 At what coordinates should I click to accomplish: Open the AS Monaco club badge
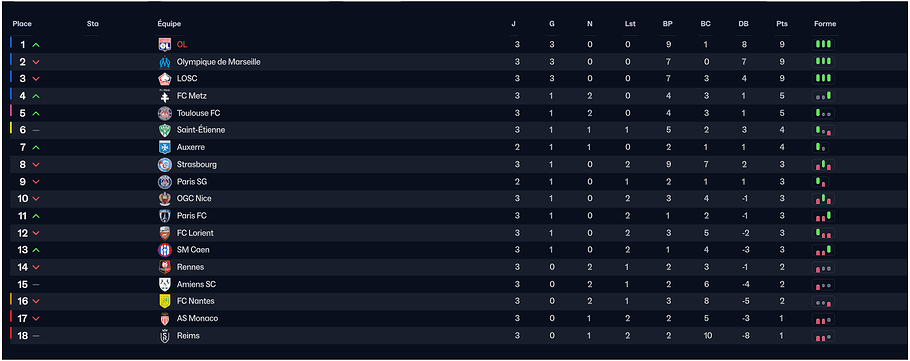point(165,319)
